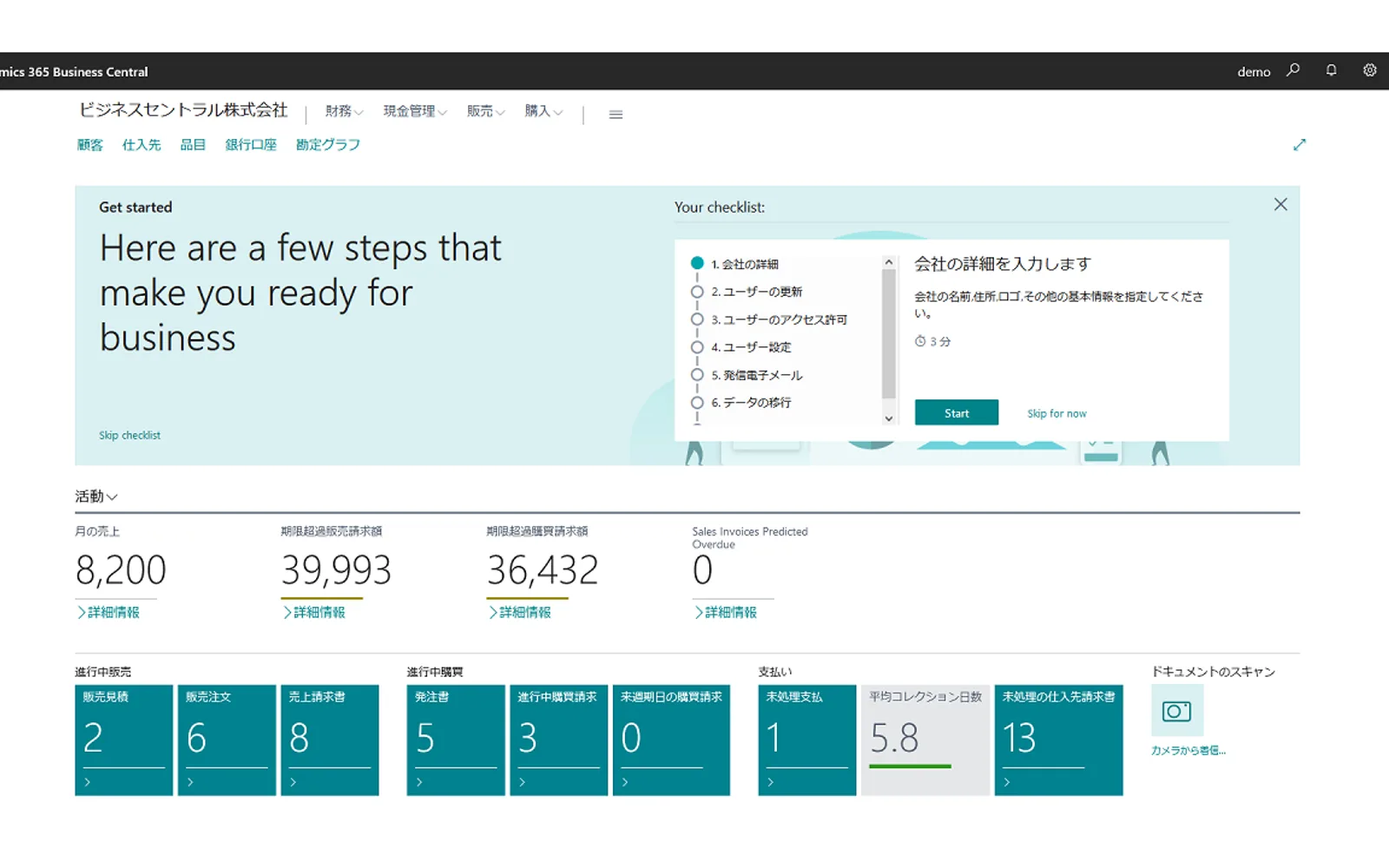
Task: Open the 売上請求書 tile
Action: pyautogui.click(x=330, y=740)
